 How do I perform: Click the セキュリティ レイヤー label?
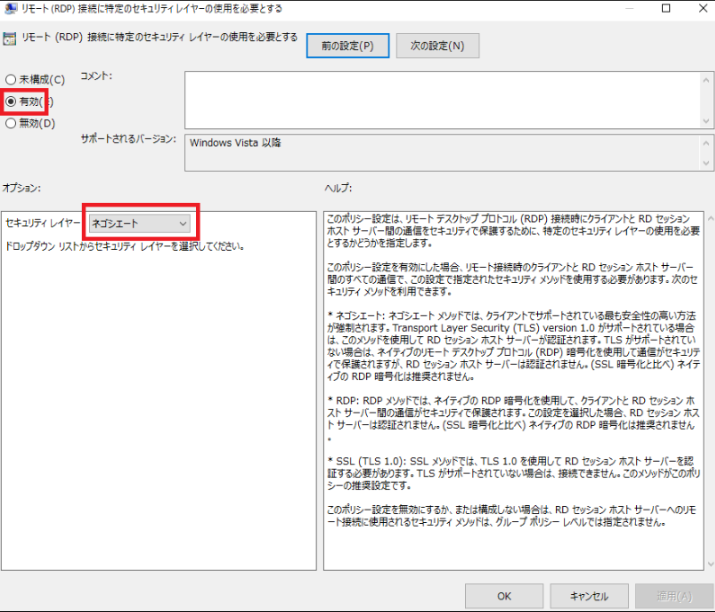click(43, 223)
